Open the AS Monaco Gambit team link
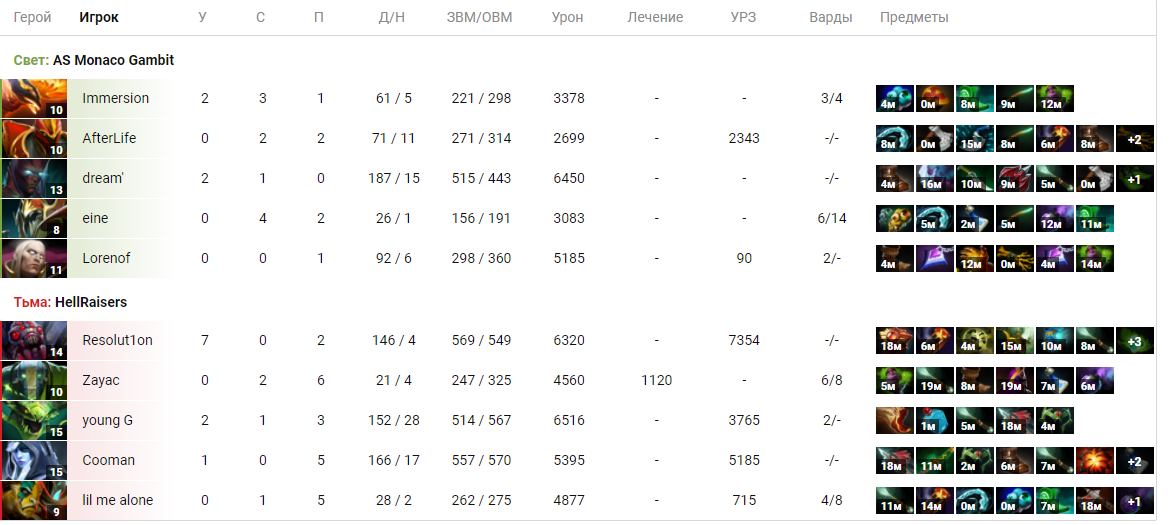Image resolution: width=1171 pixels, height=525 pixels. (x=114, y=60)
